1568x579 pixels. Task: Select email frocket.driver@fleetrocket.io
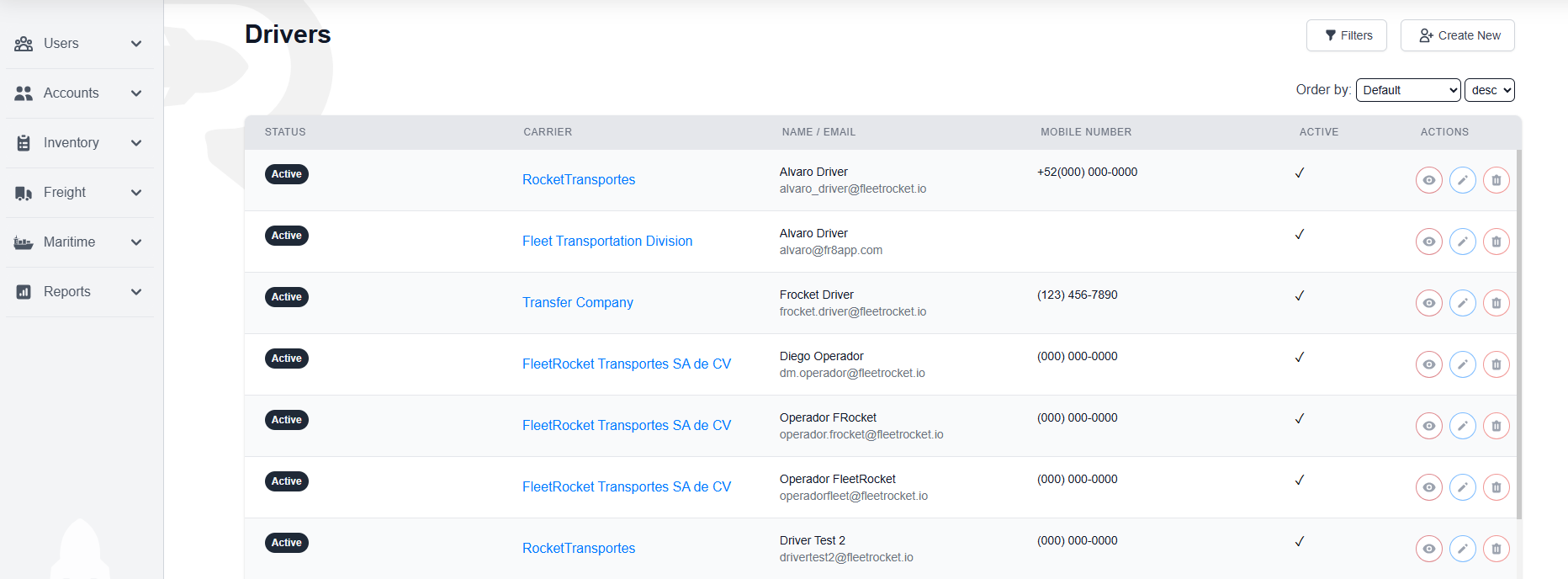pyautogui.click(x=853, y=312)
